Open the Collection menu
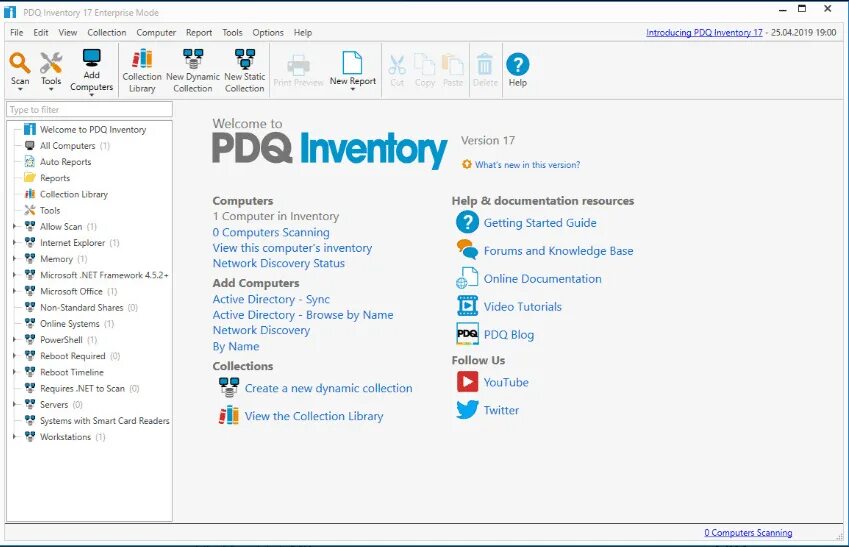 pyautogui.click(x=107, y=32)
